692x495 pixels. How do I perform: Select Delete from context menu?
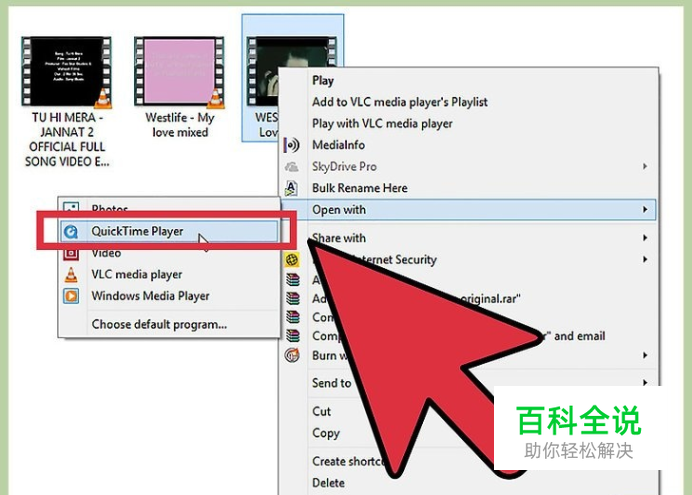click(x=328, y=483)
